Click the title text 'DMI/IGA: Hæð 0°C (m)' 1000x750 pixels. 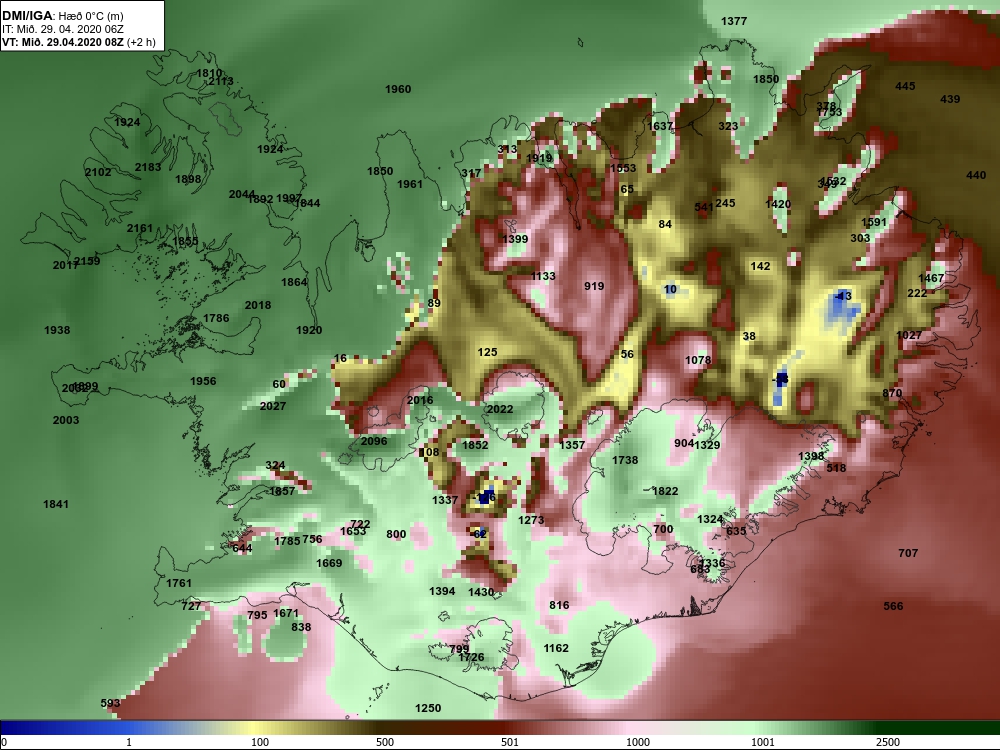coord(62,16)
